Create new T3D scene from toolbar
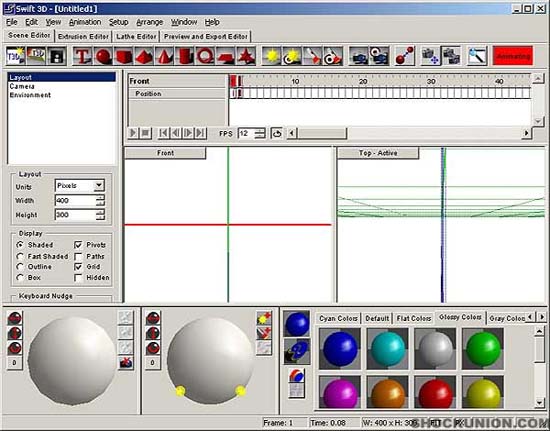Screen dimensions: 550x431 [15, 56]
